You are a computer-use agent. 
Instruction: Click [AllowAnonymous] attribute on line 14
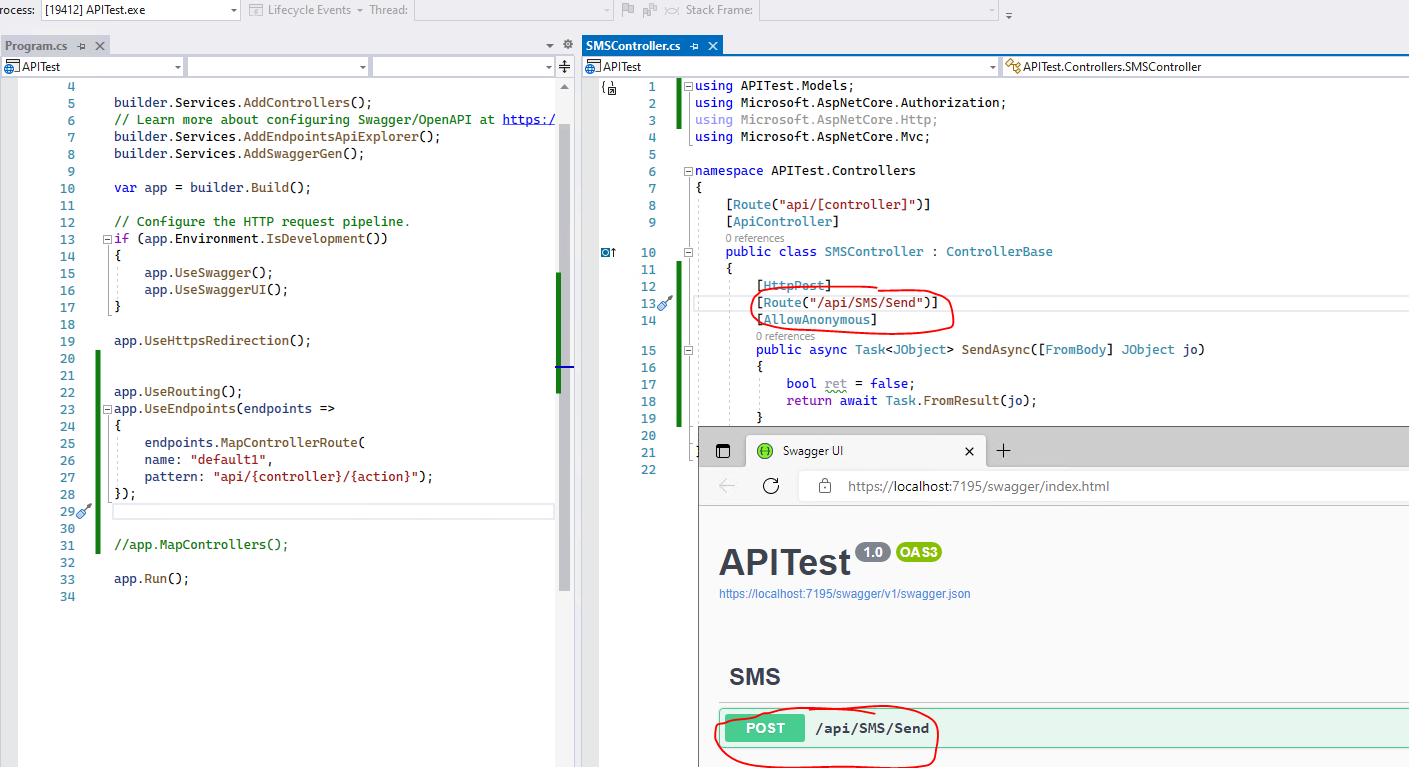click(816, 320)
